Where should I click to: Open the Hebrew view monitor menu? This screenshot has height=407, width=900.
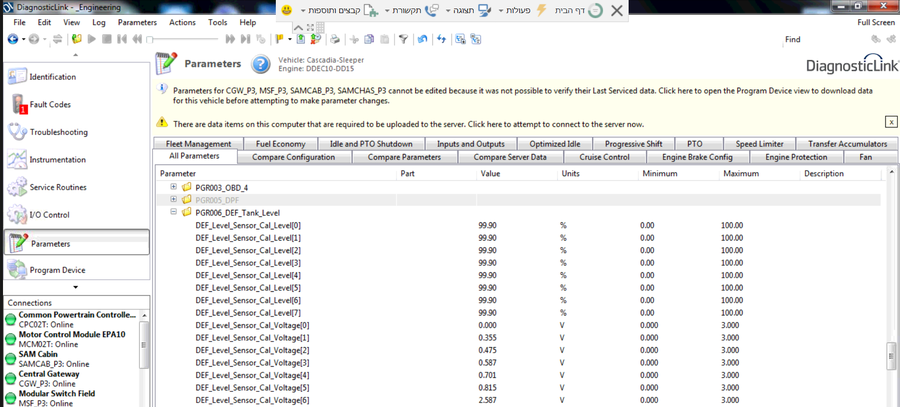pos(470,10)
